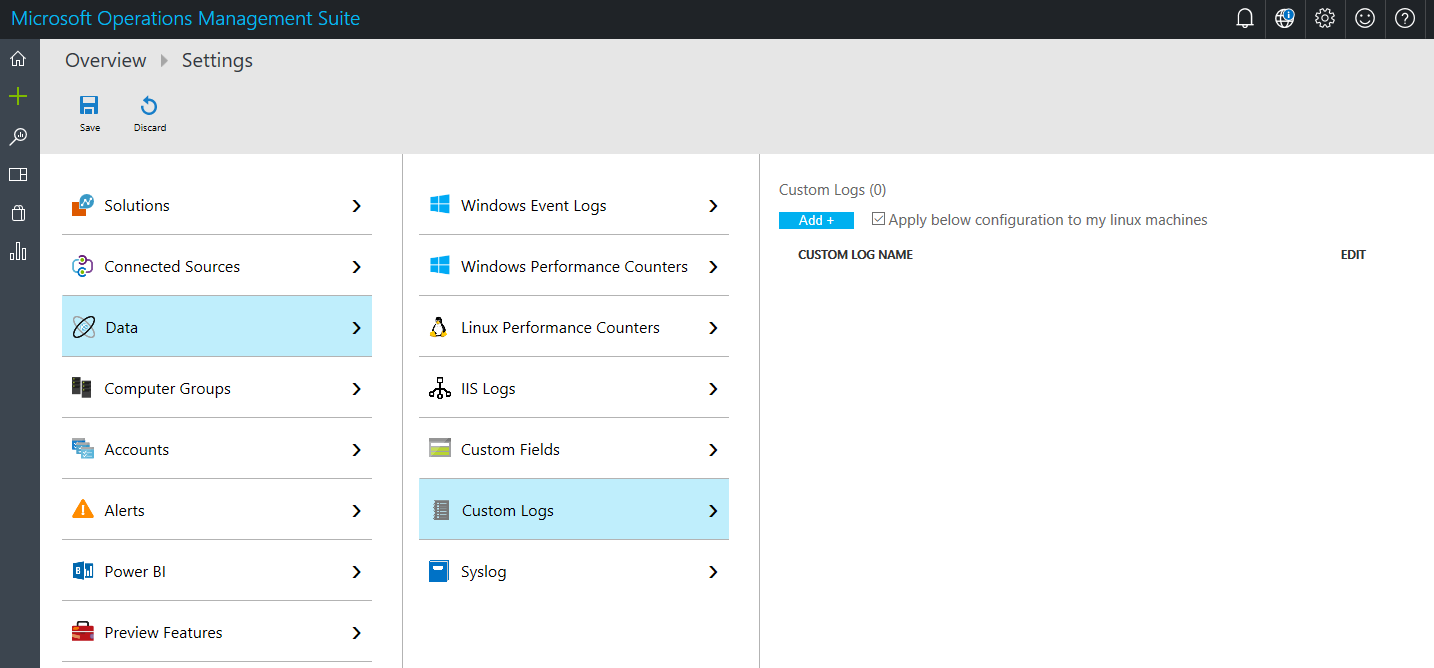Image resolution: width=1434 pixels, height=668 pixels.
Task: Click the smiley feedback icon
Action: [x=1365, y=18]
